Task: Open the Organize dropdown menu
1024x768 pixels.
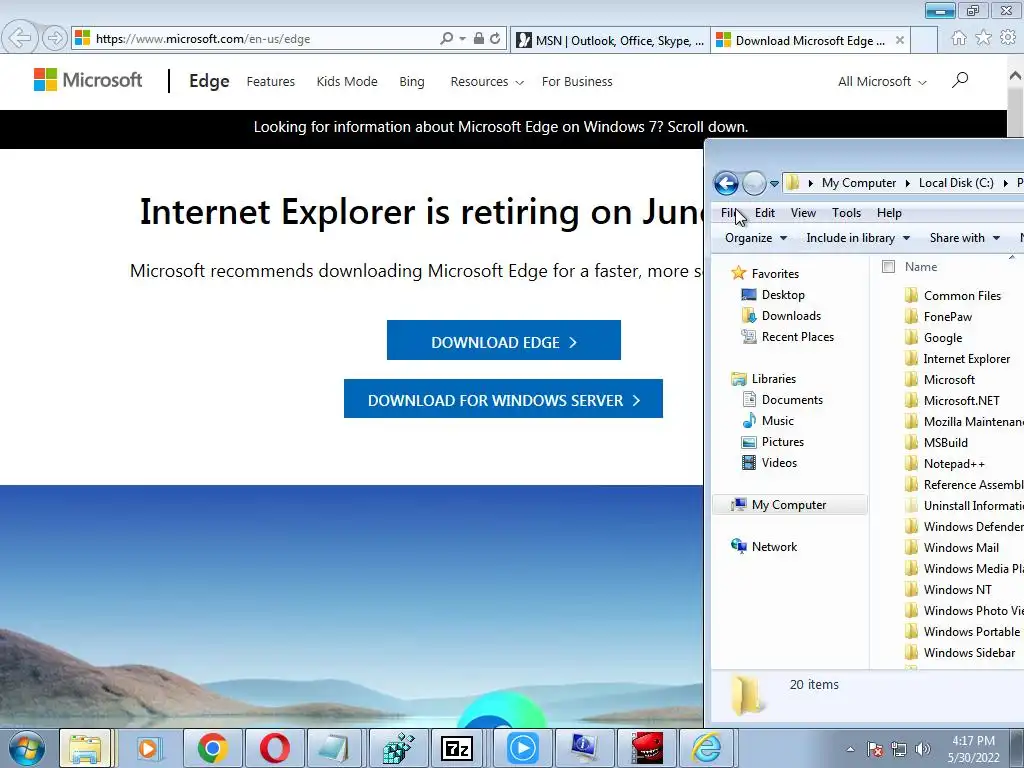Action: tap(756, 238)
